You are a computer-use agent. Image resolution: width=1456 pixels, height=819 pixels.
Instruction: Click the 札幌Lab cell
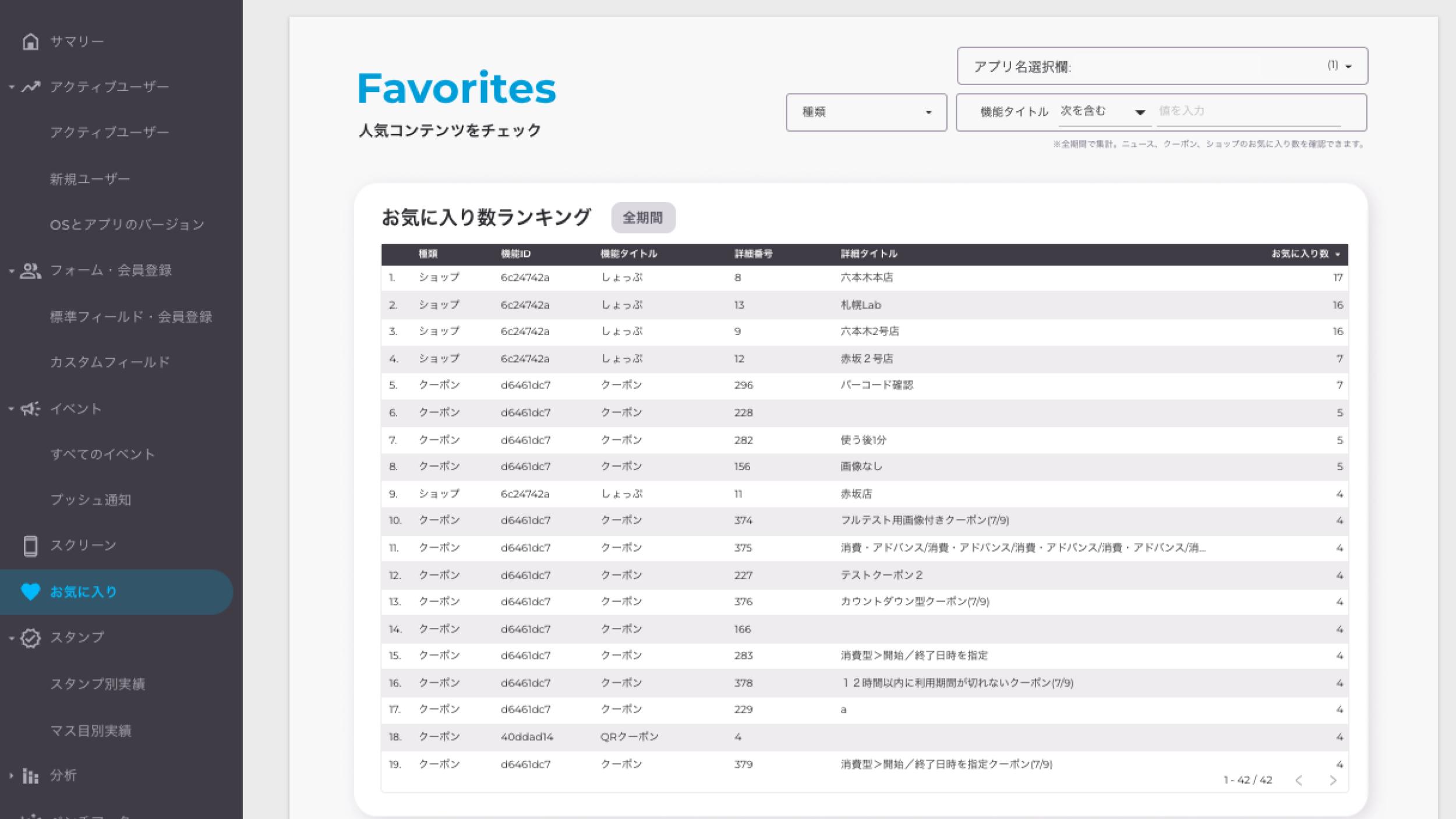click(x=861, y=305)
